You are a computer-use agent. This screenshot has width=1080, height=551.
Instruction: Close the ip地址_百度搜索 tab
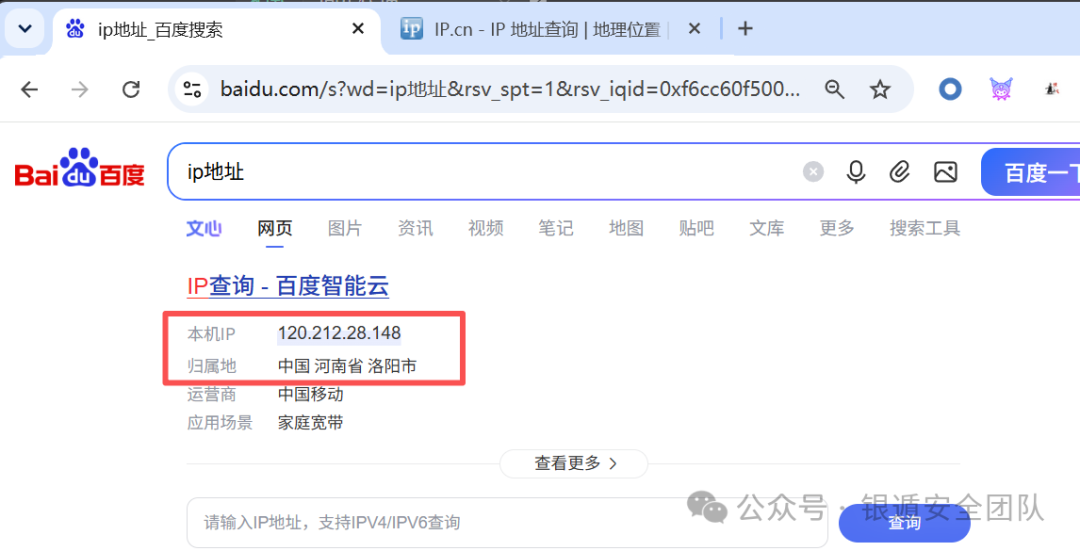coord(358,29)
